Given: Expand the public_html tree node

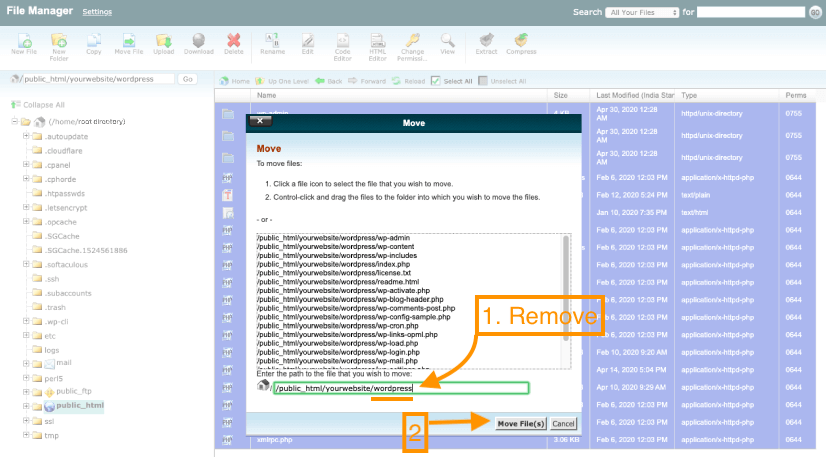Looking at the screenshot, I should pyautogui.click(x=26, y=406).
